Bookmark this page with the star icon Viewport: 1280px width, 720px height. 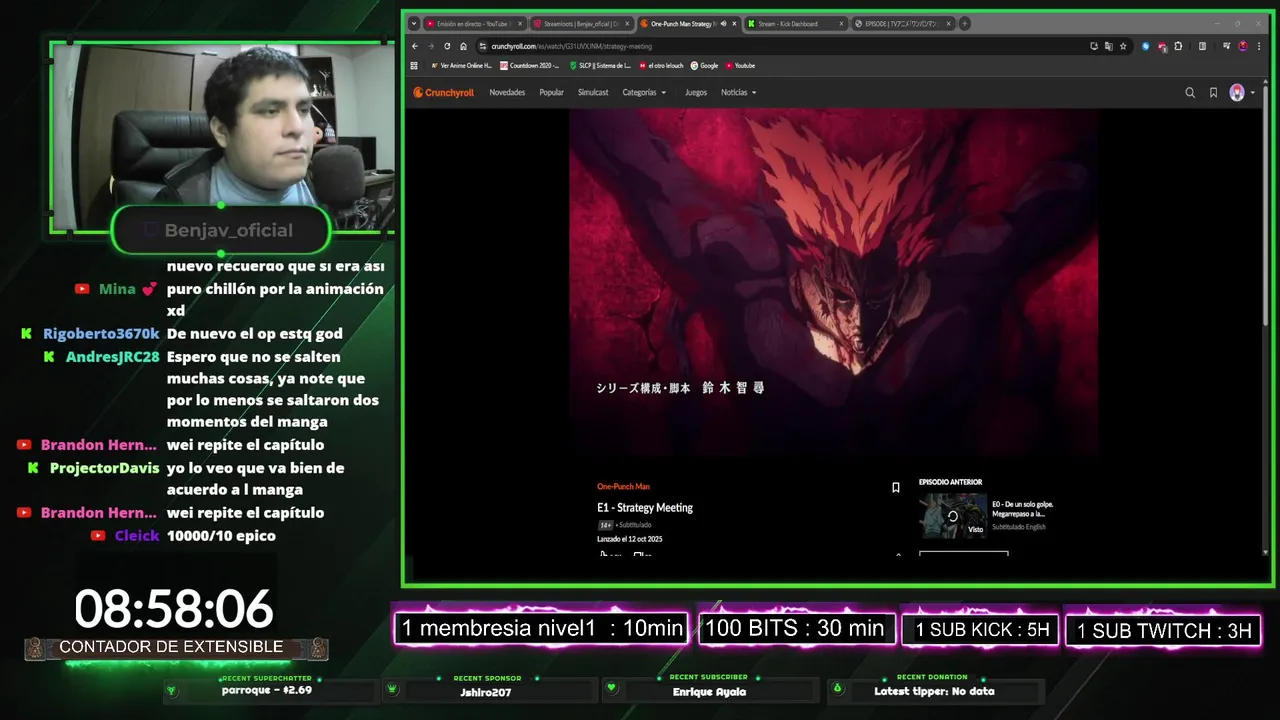pos(1123,46)
